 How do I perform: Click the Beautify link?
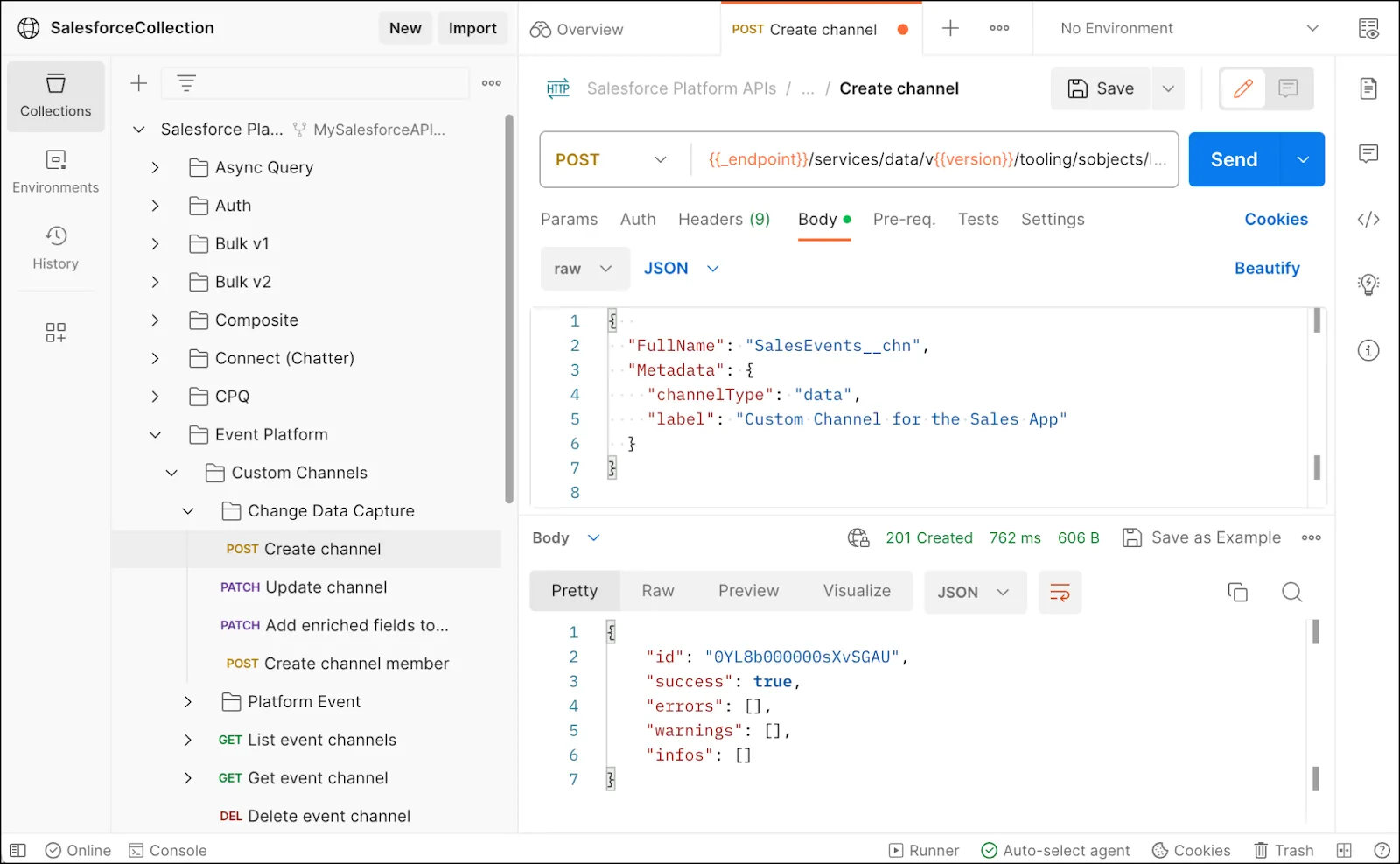coord(1267,268)
